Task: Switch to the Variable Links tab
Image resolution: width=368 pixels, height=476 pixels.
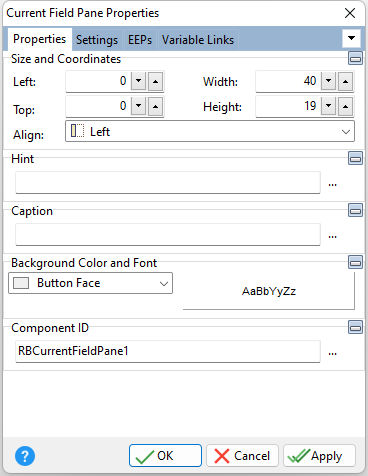Action: [198, 40]
